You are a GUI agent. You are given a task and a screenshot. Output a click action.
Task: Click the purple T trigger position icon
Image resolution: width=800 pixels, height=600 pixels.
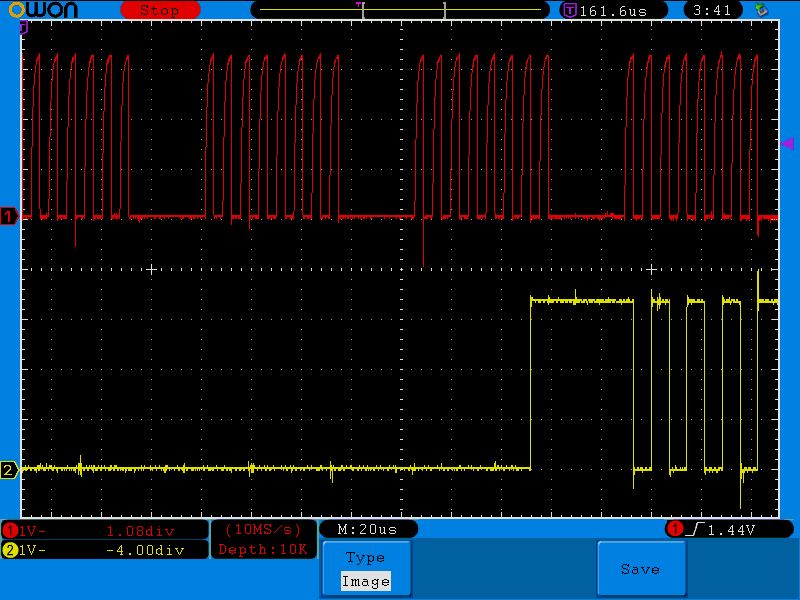pyautogui.click(x=569, y=10)
